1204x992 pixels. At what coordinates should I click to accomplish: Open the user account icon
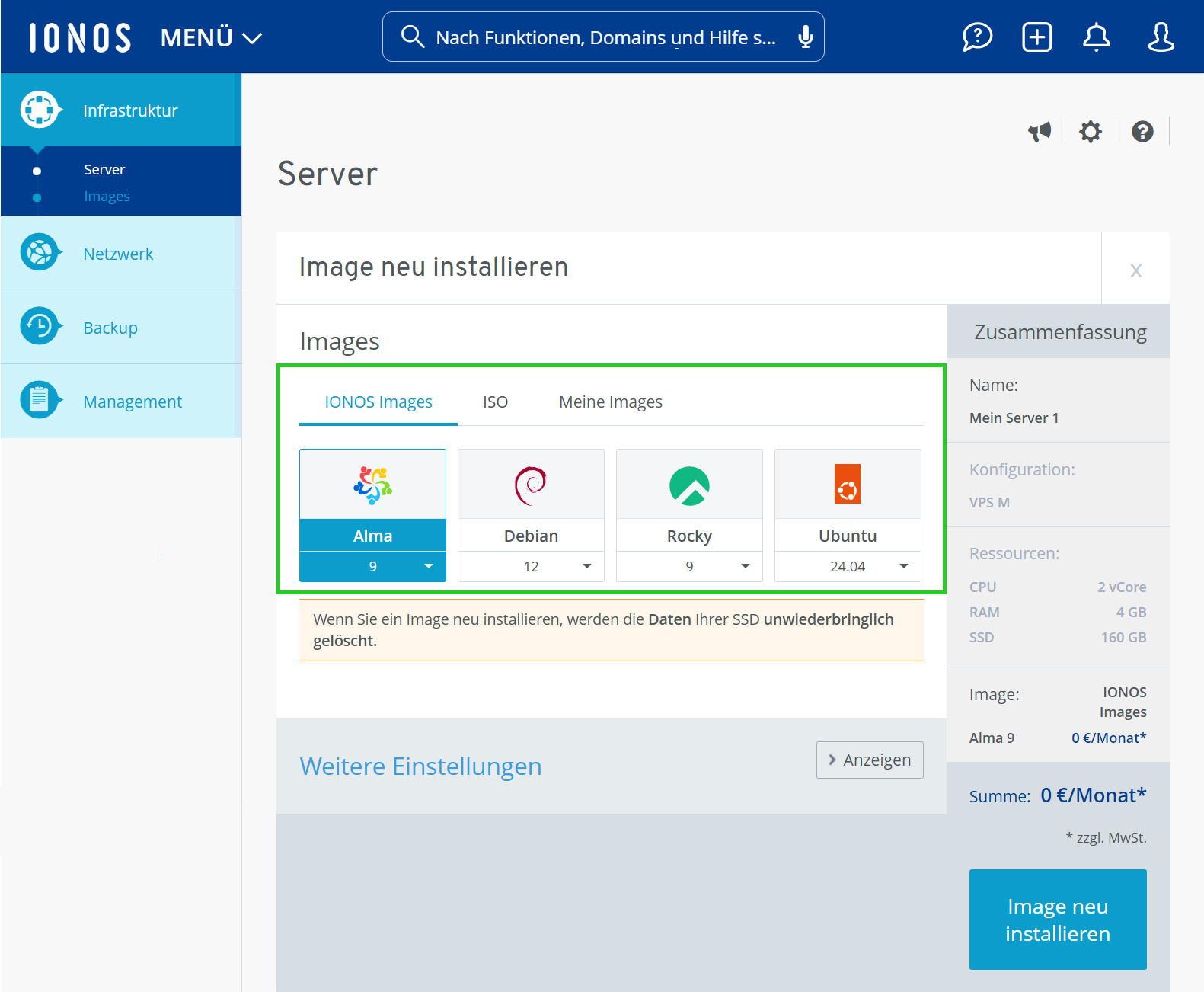[x=1161, y=37]
